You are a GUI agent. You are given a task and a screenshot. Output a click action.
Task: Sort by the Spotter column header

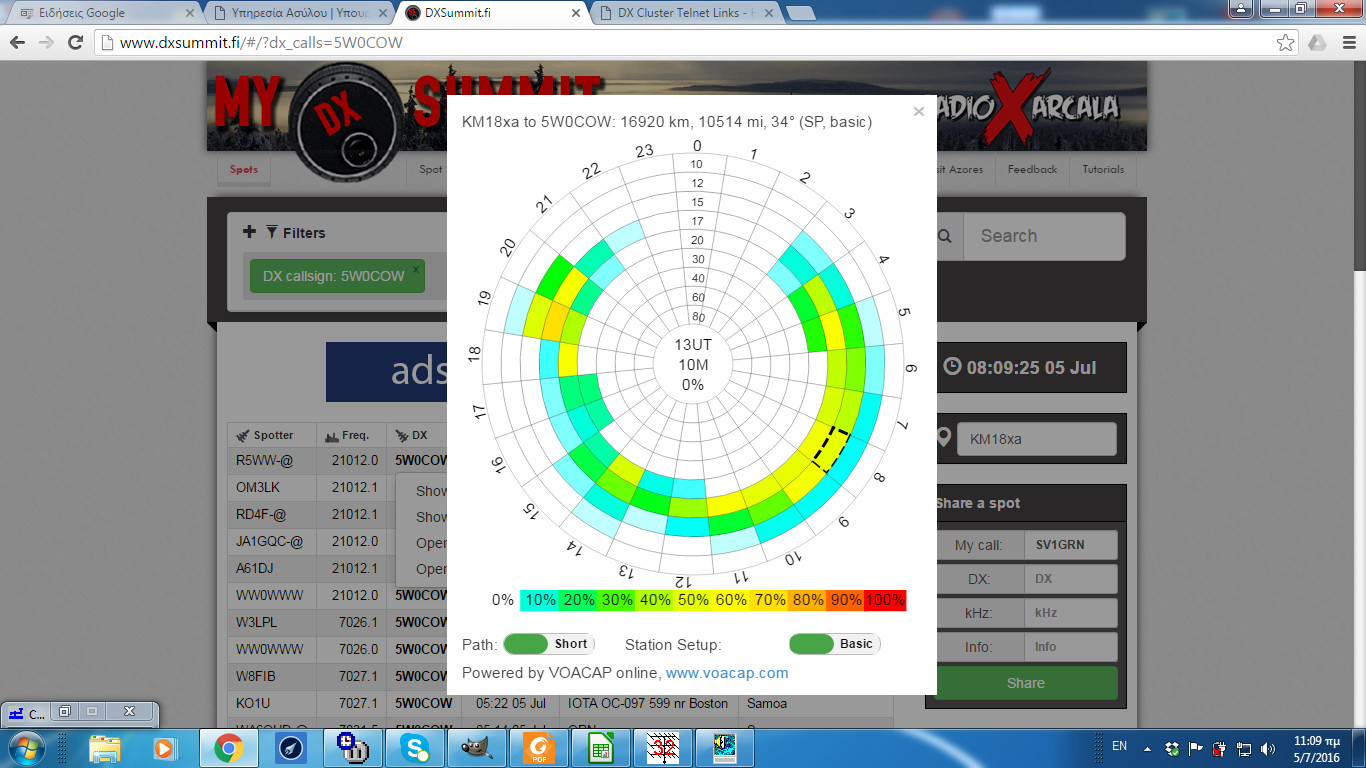(x=272, y=435)
